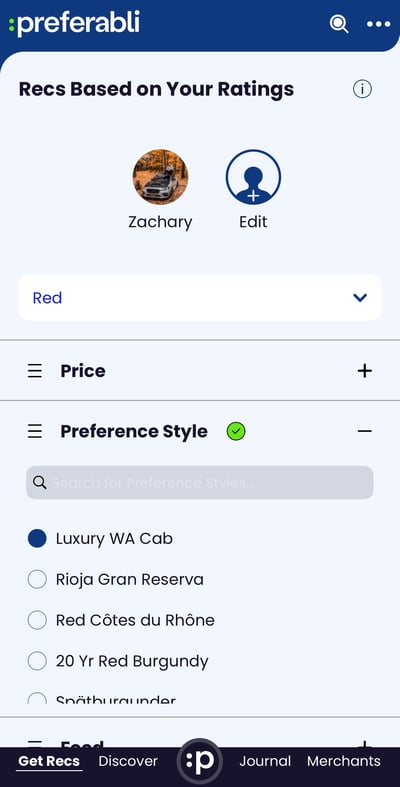The height and width of the screenshot is (787, 400).
Task: Open the Journal tab
Action: pos(264,761)
